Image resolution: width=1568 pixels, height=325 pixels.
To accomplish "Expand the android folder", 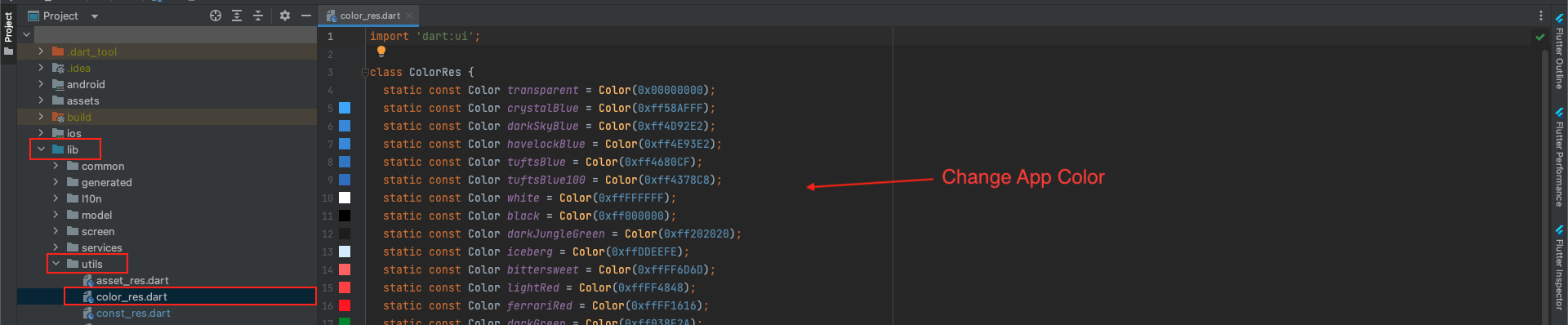I will (x=41, y=84).
